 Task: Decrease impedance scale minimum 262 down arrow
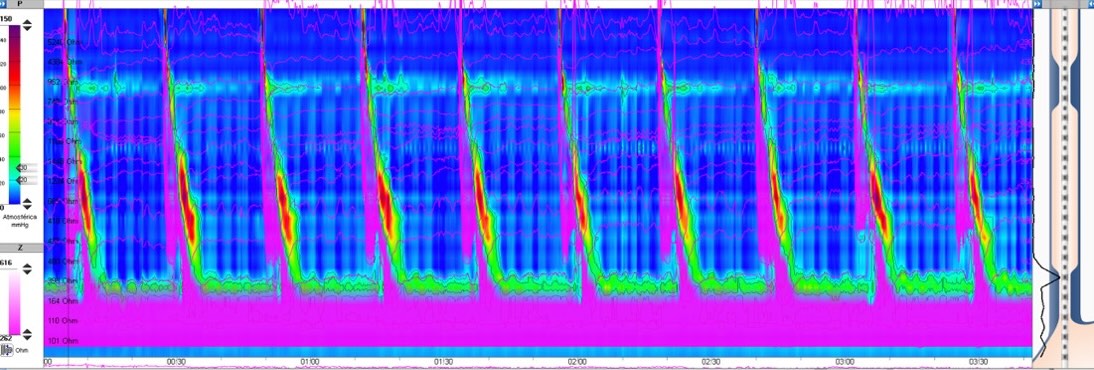pyautogui.click(x=27, y=338)
